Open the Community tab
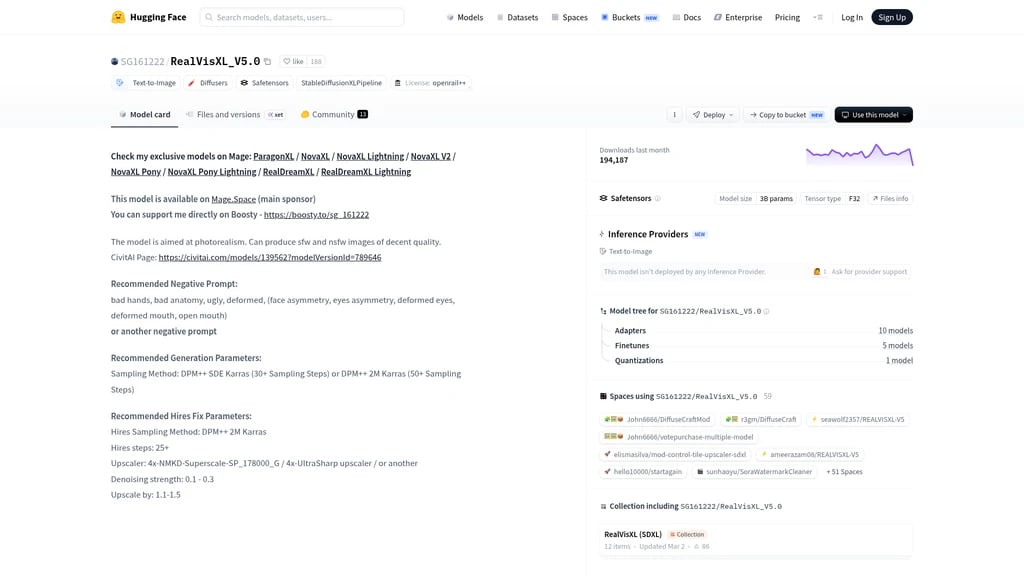The image size is (1024, 576). [x=334, y=114]
